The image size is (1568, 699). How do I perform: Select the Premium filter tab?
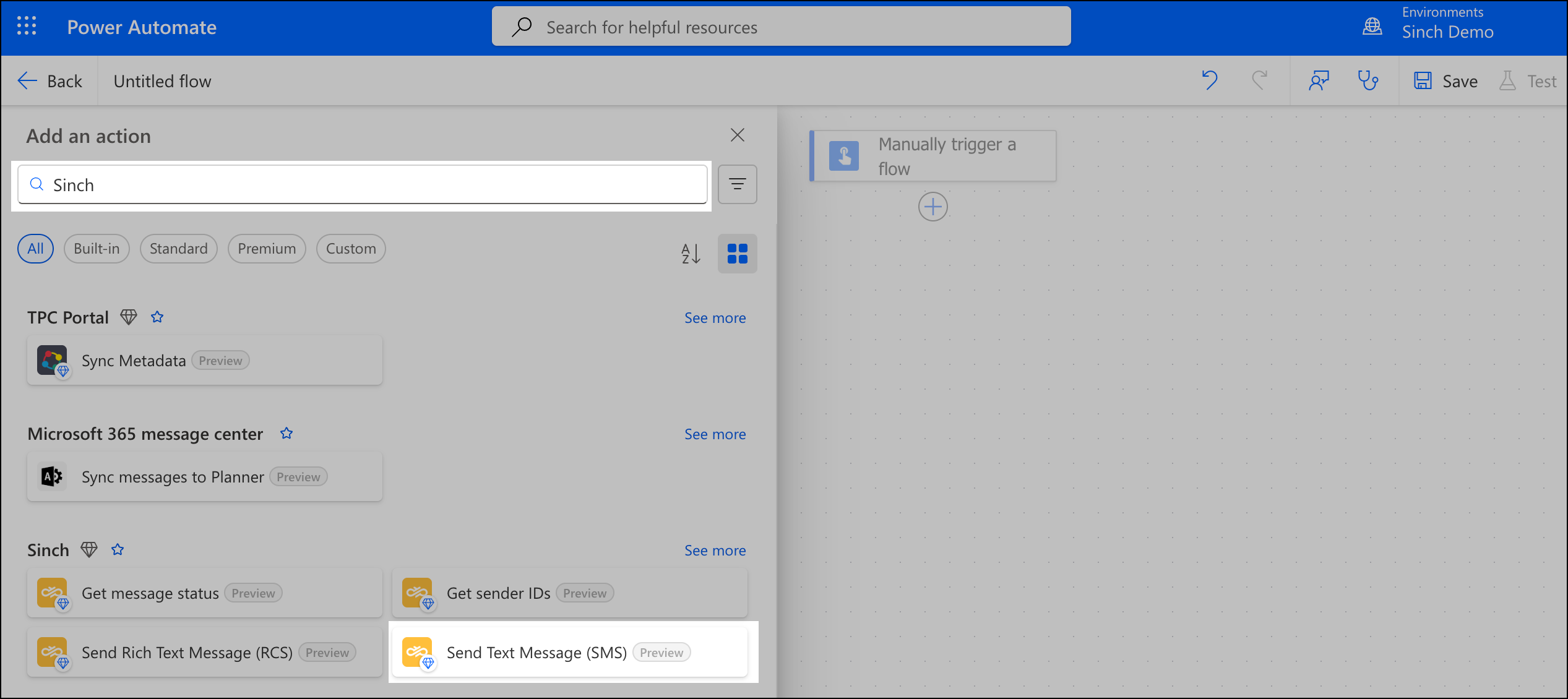[x=267, y=249]
